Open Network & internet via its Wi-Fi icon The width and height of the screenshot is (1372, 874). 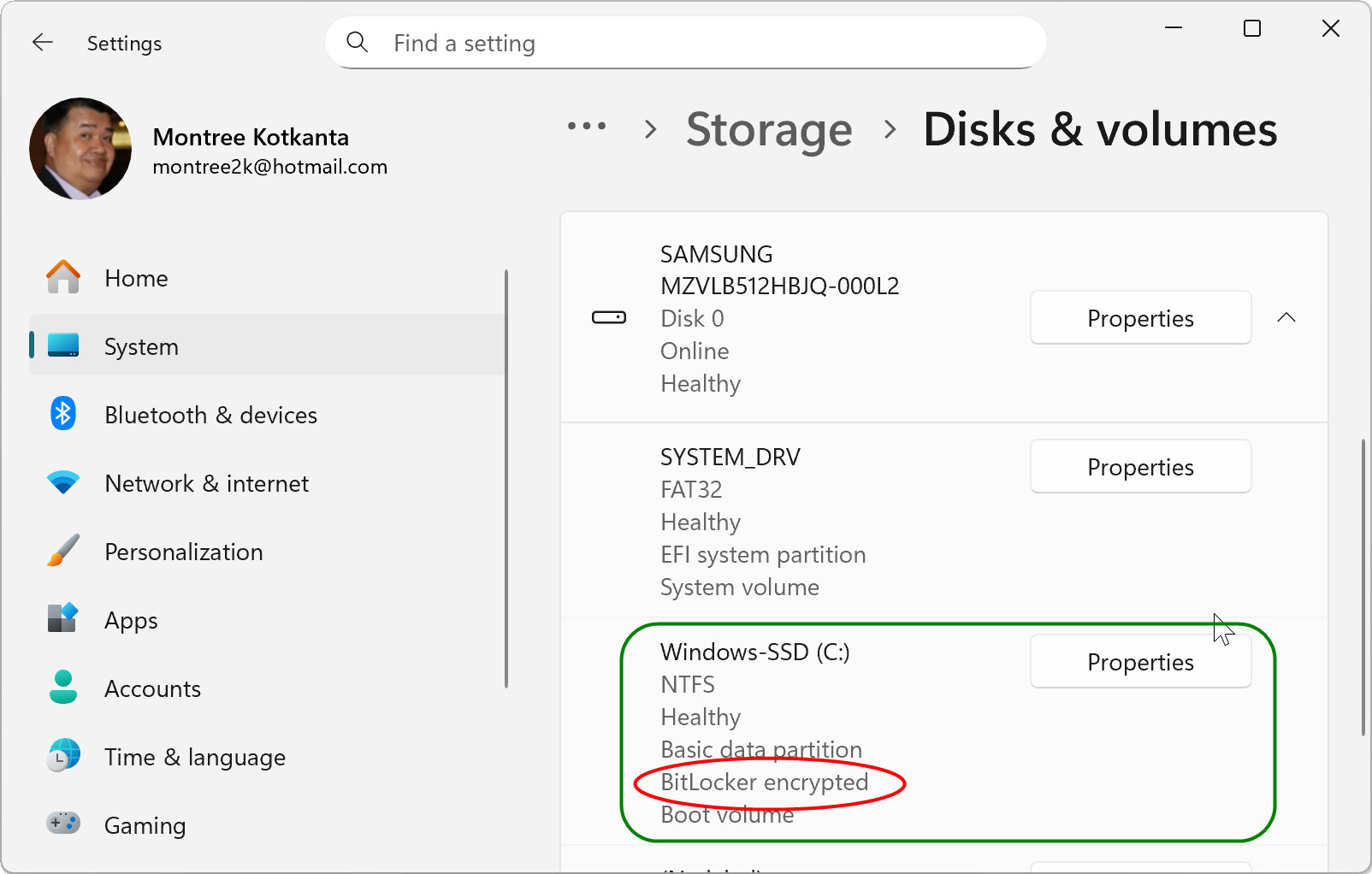coord(62,482)
